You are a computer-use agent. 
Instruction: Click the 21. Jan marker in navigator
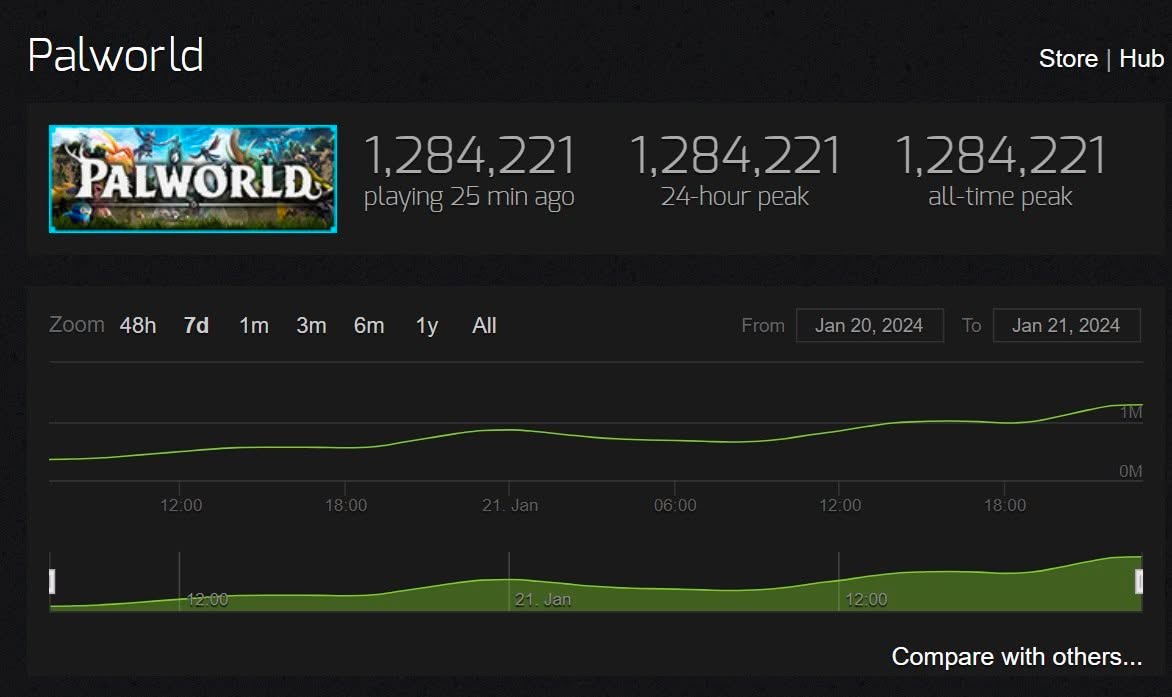(x=542, y=600)
